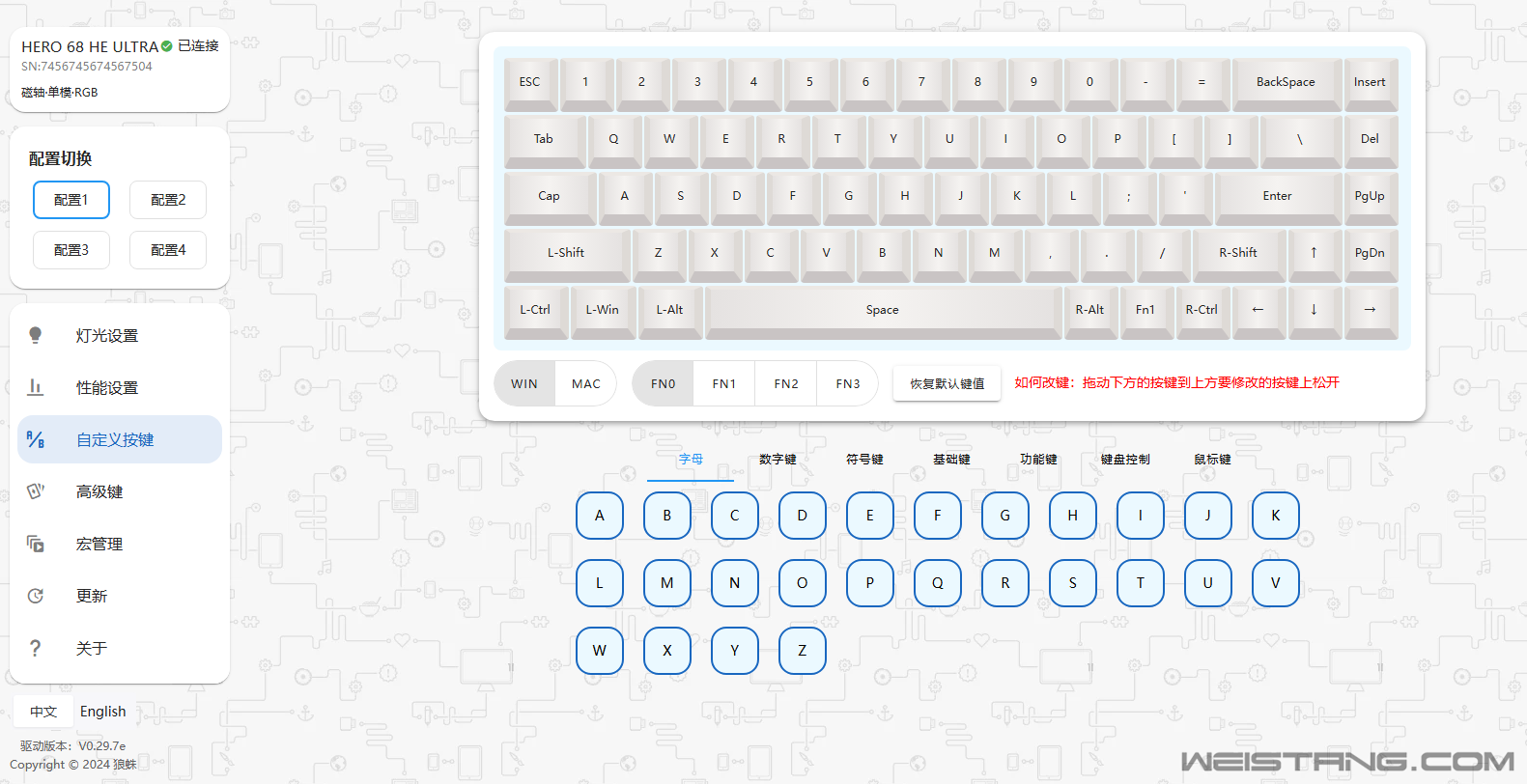Click the 驱动版本 V0.29.7e version text
Screen dimensions: 1527x784
(73, 745)
